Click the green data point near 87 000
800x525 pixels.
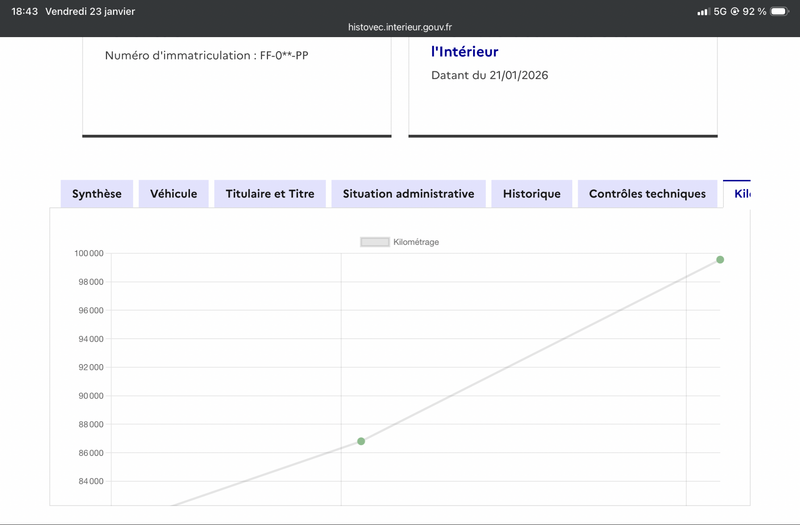click(x=361, y=441)
